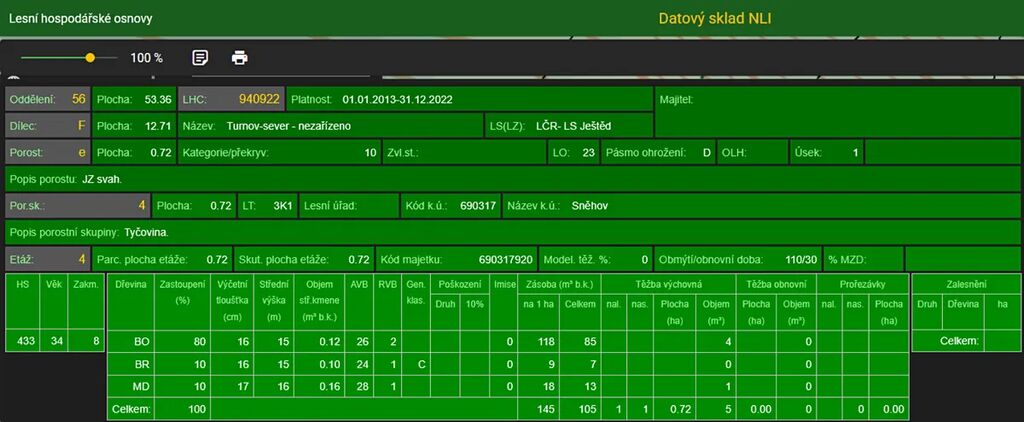Click the LHC code 940922
Screen dimensions: 1024x422
pyautogui.click(x=259, y=100)
